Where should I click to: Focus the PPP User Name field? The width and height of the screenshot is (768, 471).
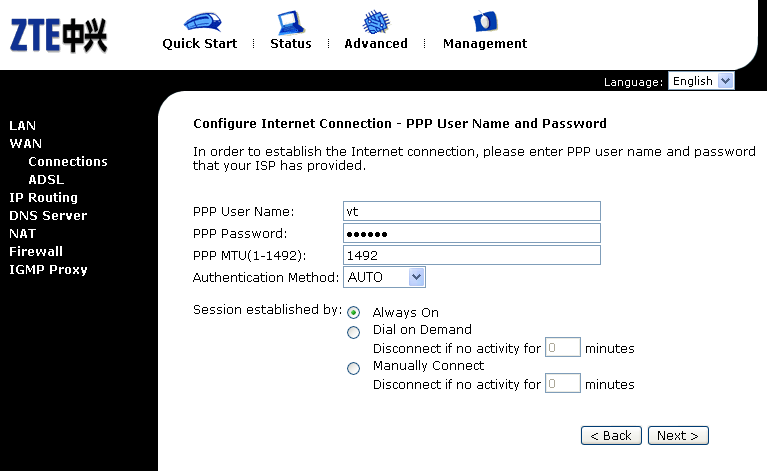click(472, 211)
